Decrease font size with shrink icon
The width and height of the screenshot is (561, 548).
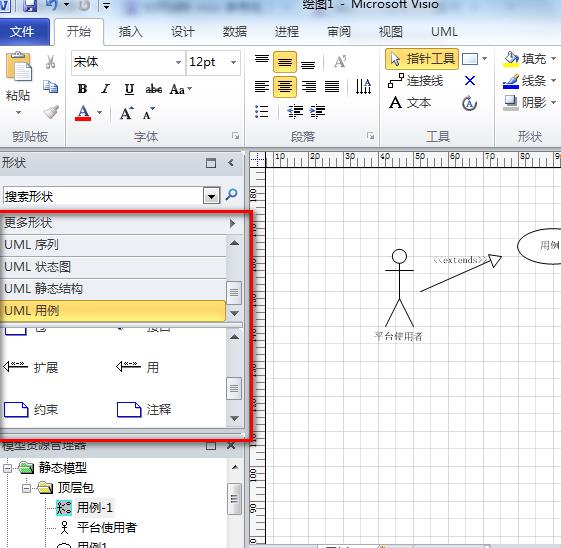click(x=148, y=113)
